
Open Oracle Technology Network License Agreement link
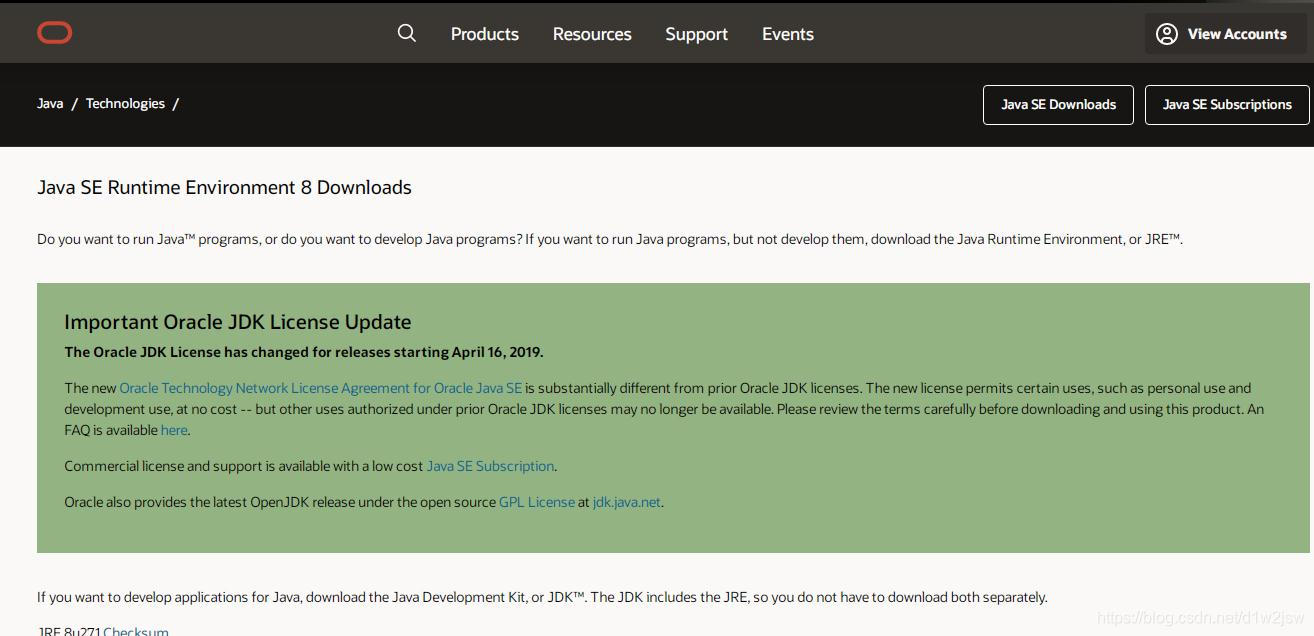point(320,388)
